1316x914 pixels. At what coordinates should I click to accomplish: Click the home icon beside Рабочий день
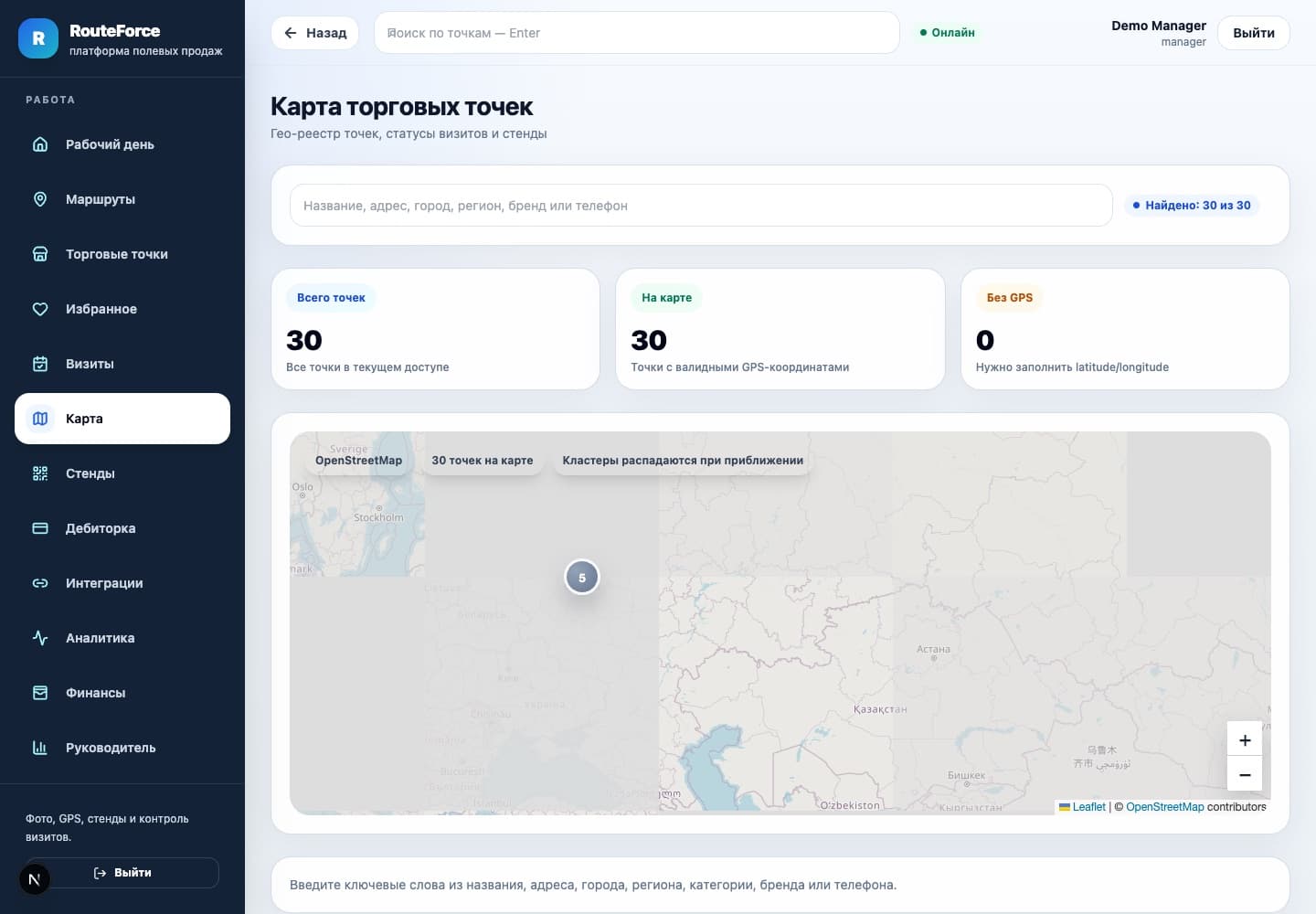pos(40,144)
